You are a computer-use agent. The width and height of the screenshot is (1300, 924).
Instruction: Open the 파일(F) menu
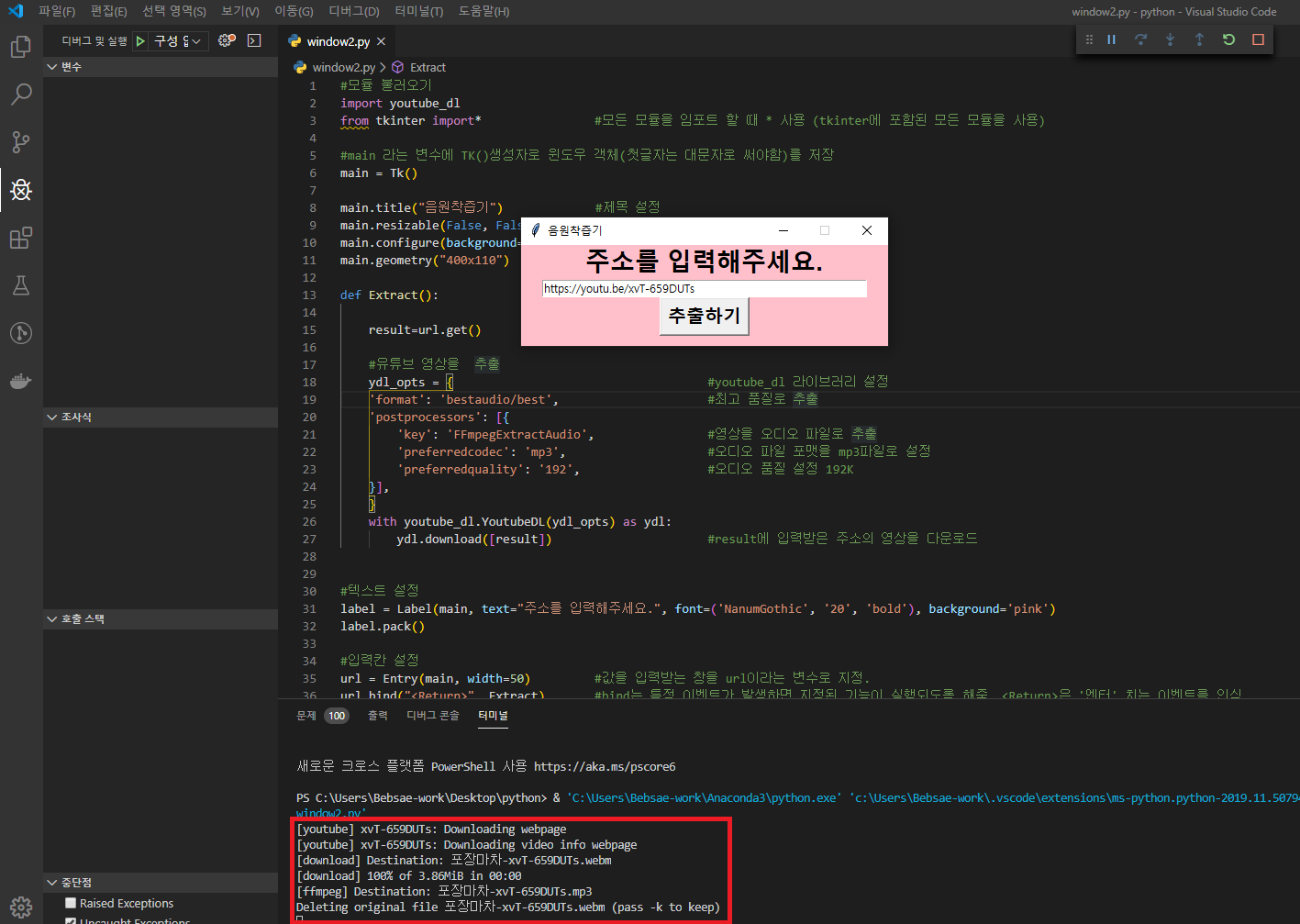(57, 11)
